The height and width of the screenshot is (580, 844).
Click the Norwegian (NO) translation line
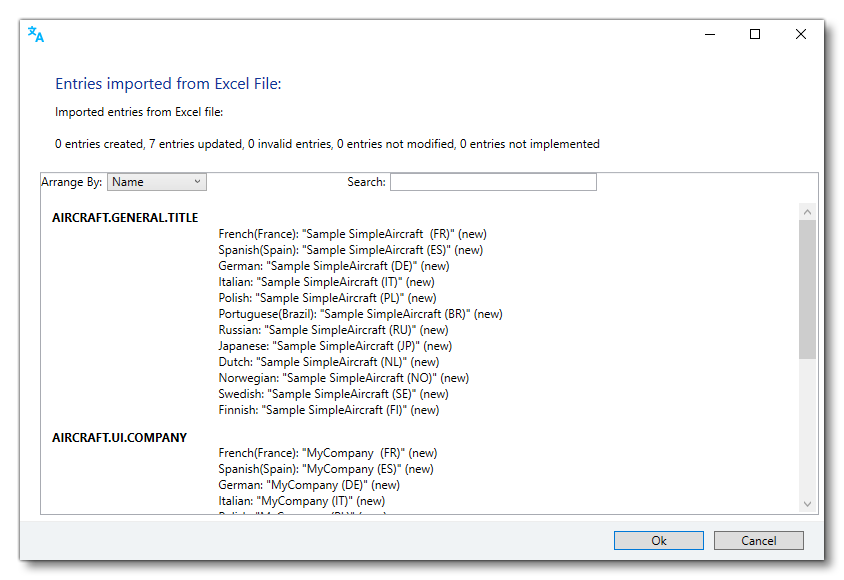[343, 377]
